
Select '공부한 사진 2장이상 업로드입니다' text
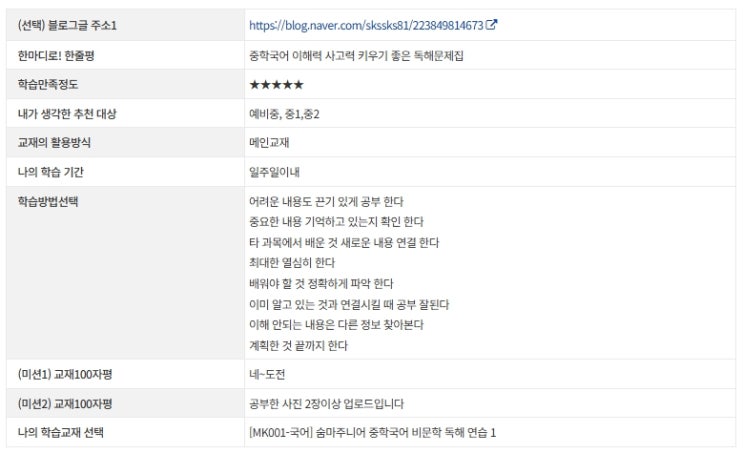point(326,404)
